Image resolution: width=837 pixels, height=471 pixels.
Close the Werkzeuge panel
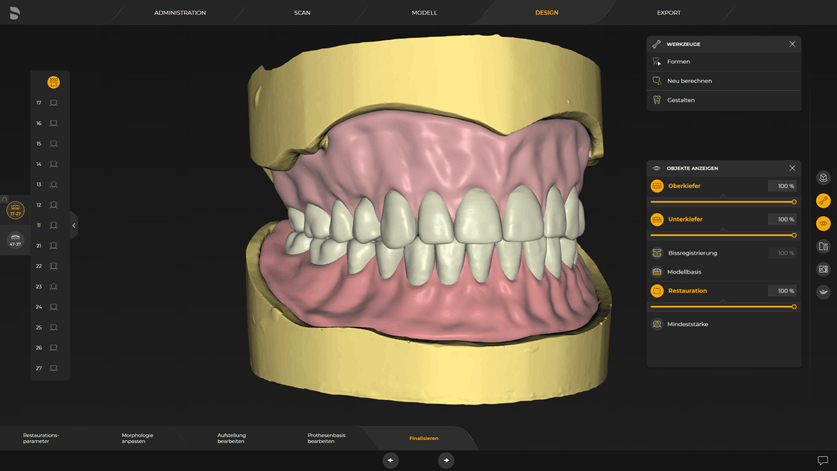pos(792,44)
